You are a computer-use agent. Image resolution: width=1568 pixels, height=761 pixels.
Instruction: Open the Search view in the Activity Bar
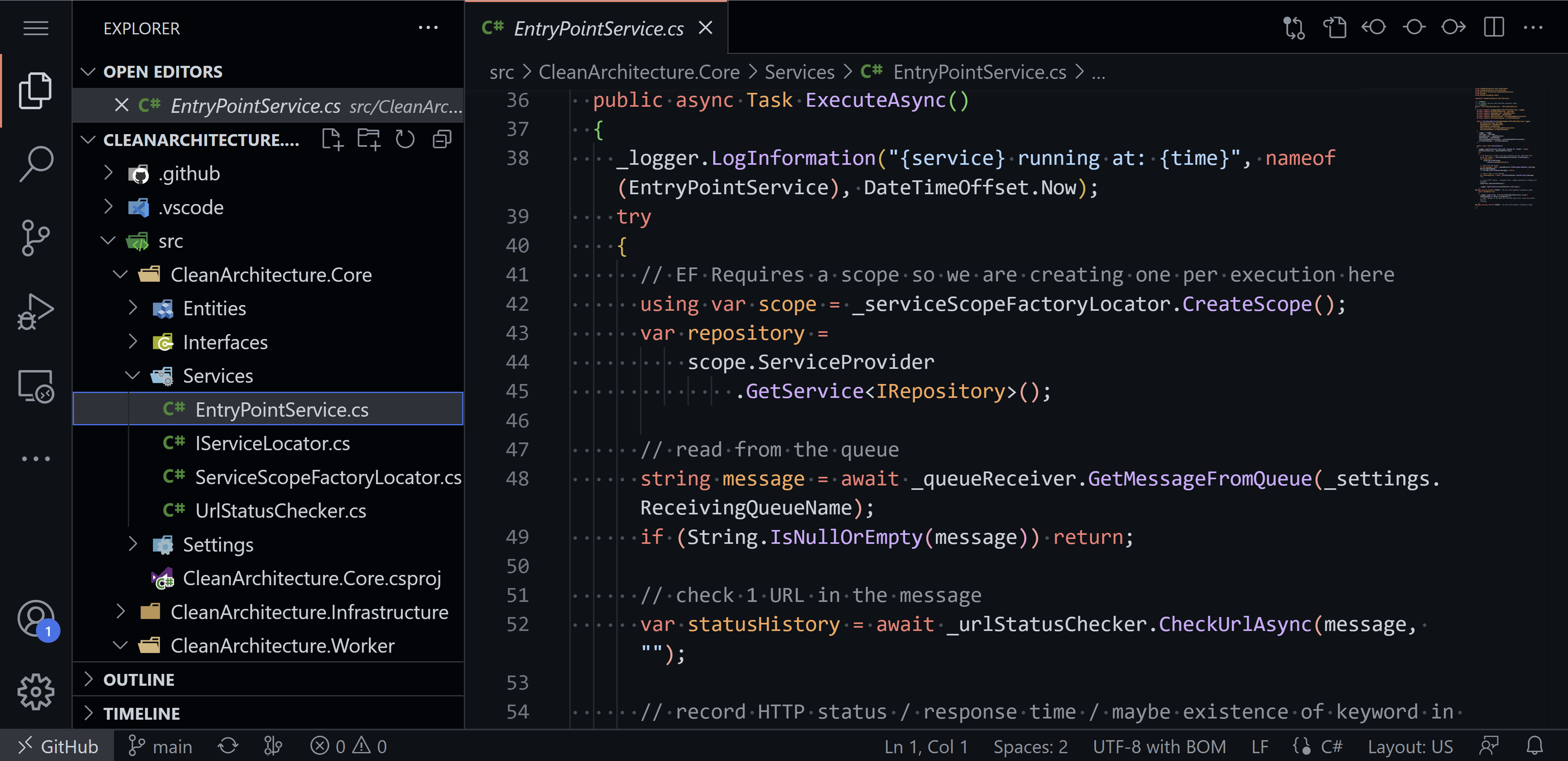tap(35, 162)
